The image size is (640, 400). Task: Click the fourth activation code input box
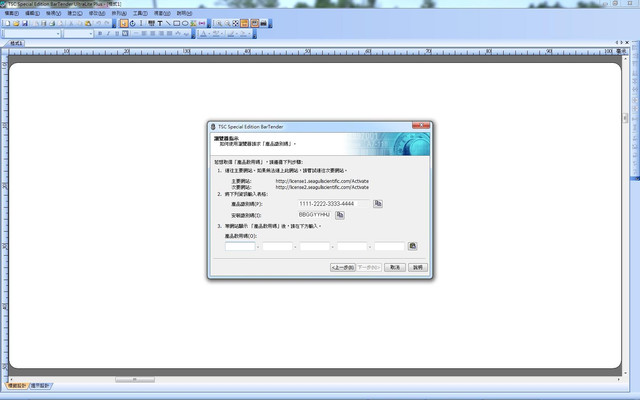coord(352,246)
